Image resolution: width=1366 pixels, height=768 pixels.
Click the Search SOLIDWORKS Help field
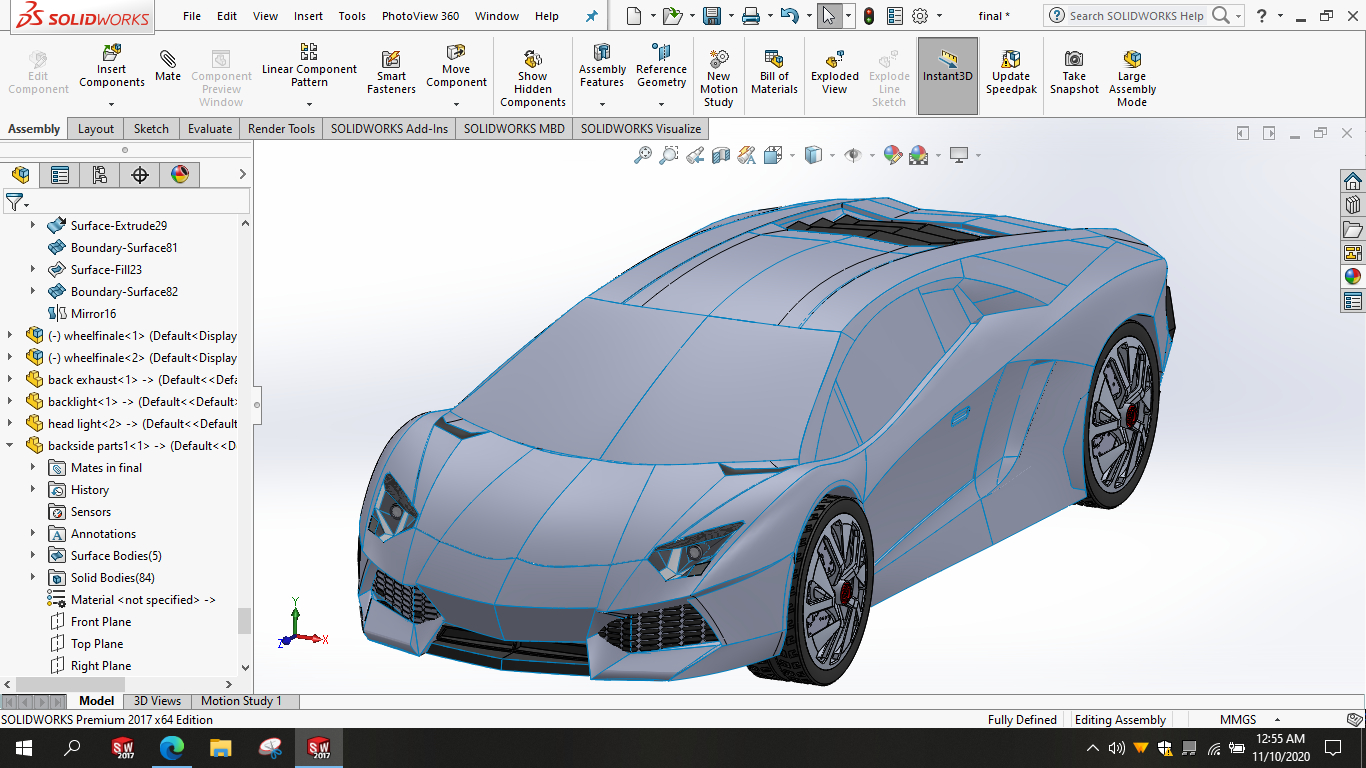point(1136,16)
